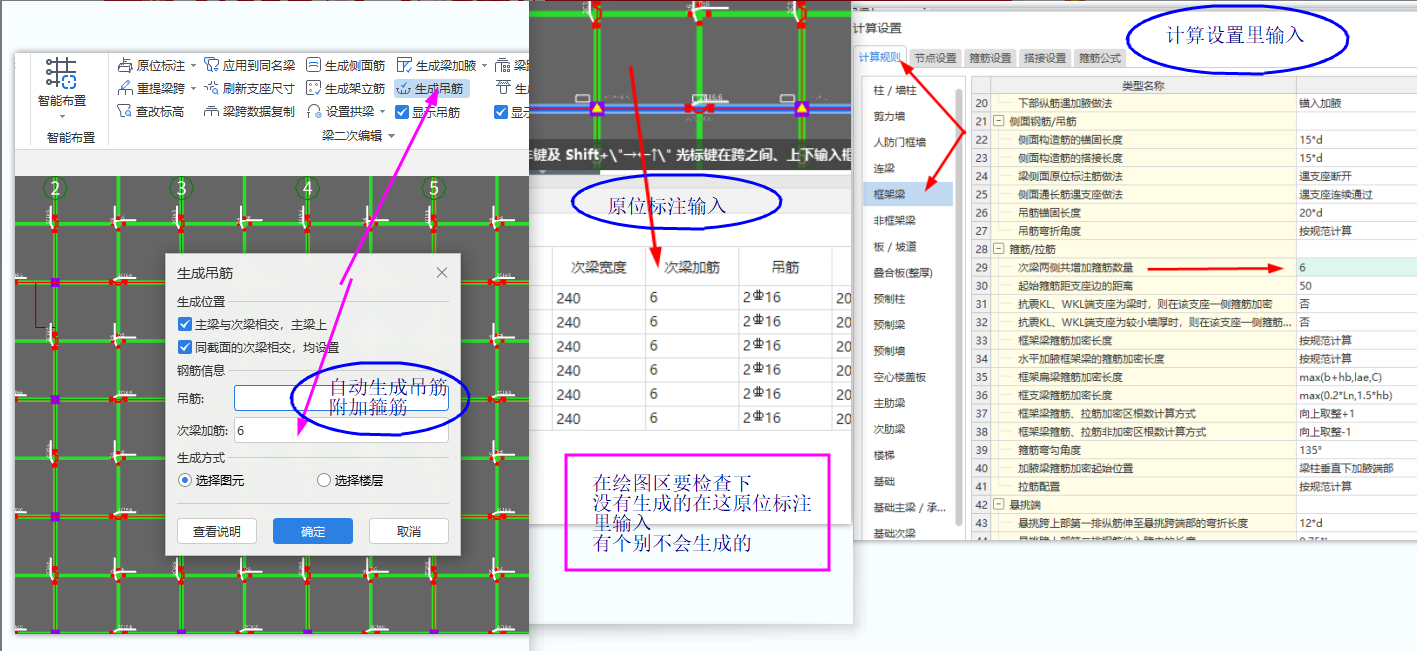Click the category list vertical scrollbar in 计算设置
This screenshot has height=651, width=1417.
[x=959, y=305]
